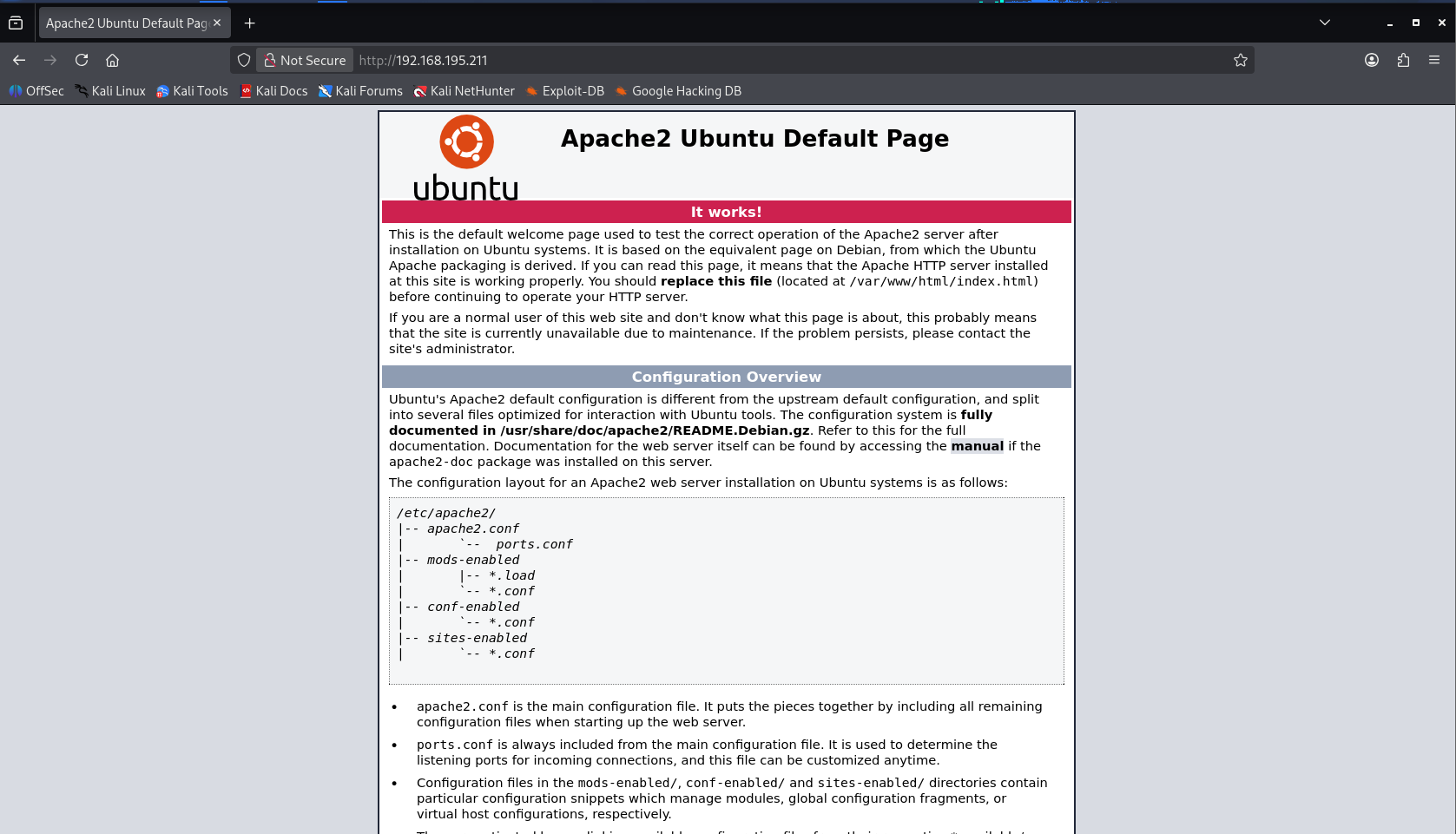This screenshot has height=834, width=1456.
Task: Reload the current page
Action: [x=82, y=60]
